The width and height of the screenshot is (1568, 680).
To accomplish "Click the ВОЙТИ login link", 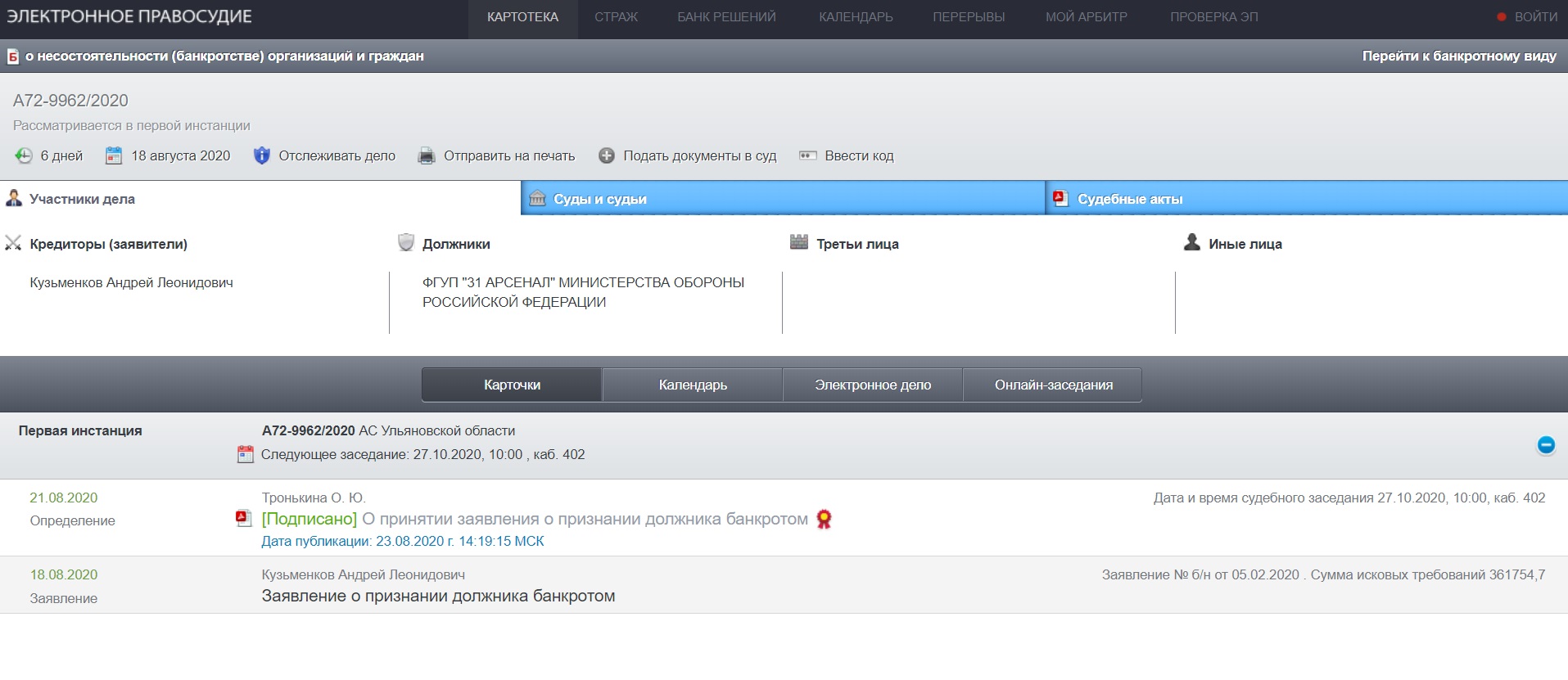I will point(1536,17).
